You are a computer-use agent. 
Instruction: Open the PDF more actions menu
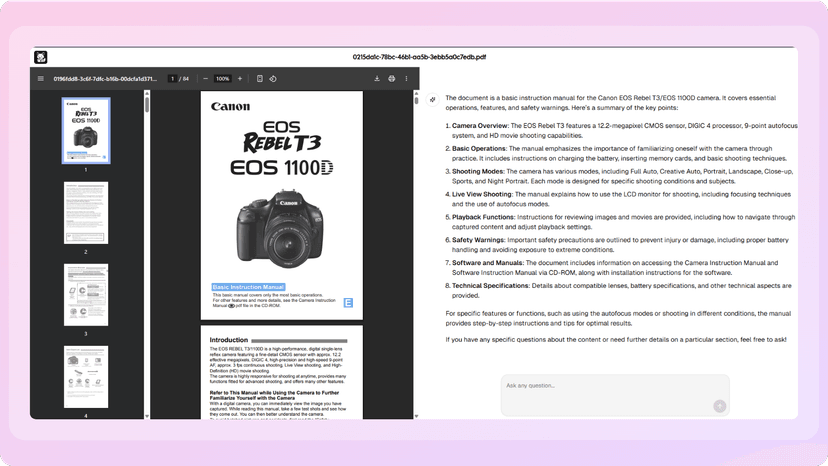(406, 79)
